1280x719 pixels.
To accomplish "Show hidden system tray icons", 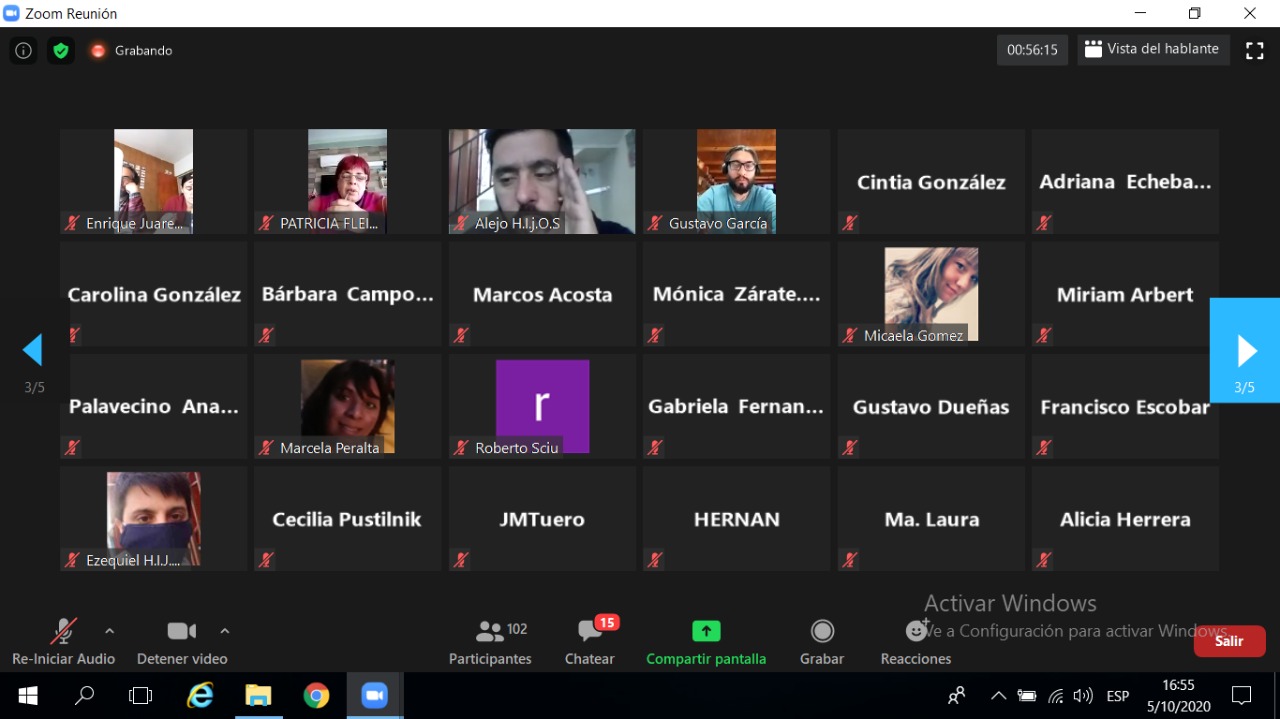I will click(998, 696).
